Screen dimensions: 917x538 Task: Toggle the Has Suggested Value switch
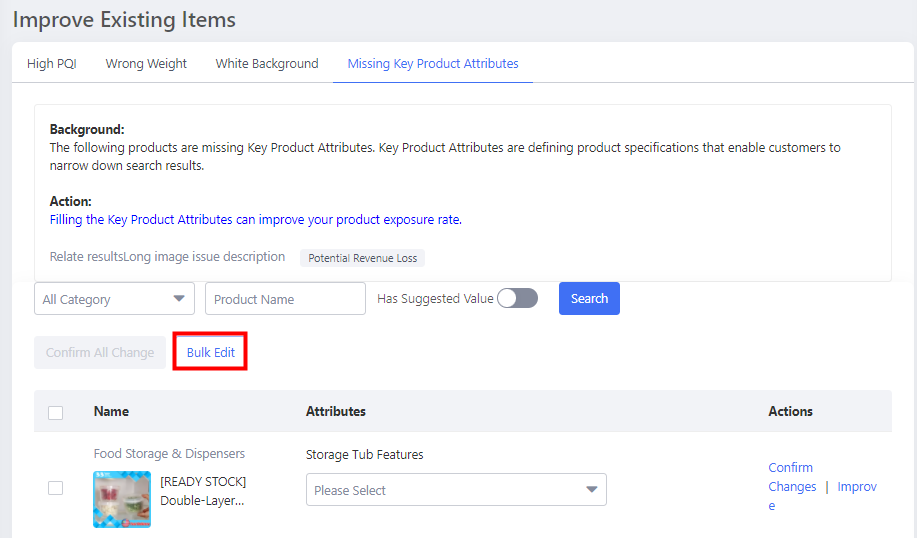[517, 298]
